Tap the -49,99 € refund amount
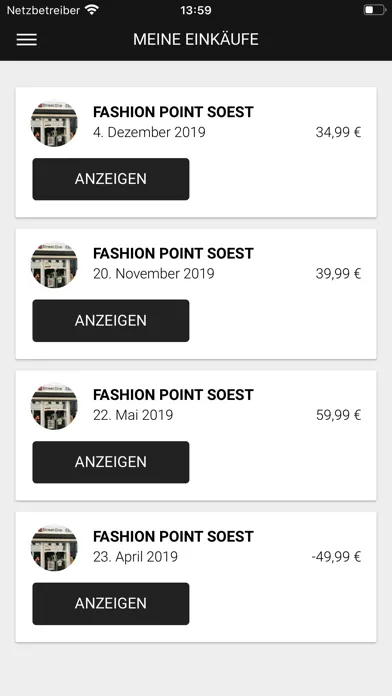The width and height of the screenshot is (392, 696). coord(337,557)
